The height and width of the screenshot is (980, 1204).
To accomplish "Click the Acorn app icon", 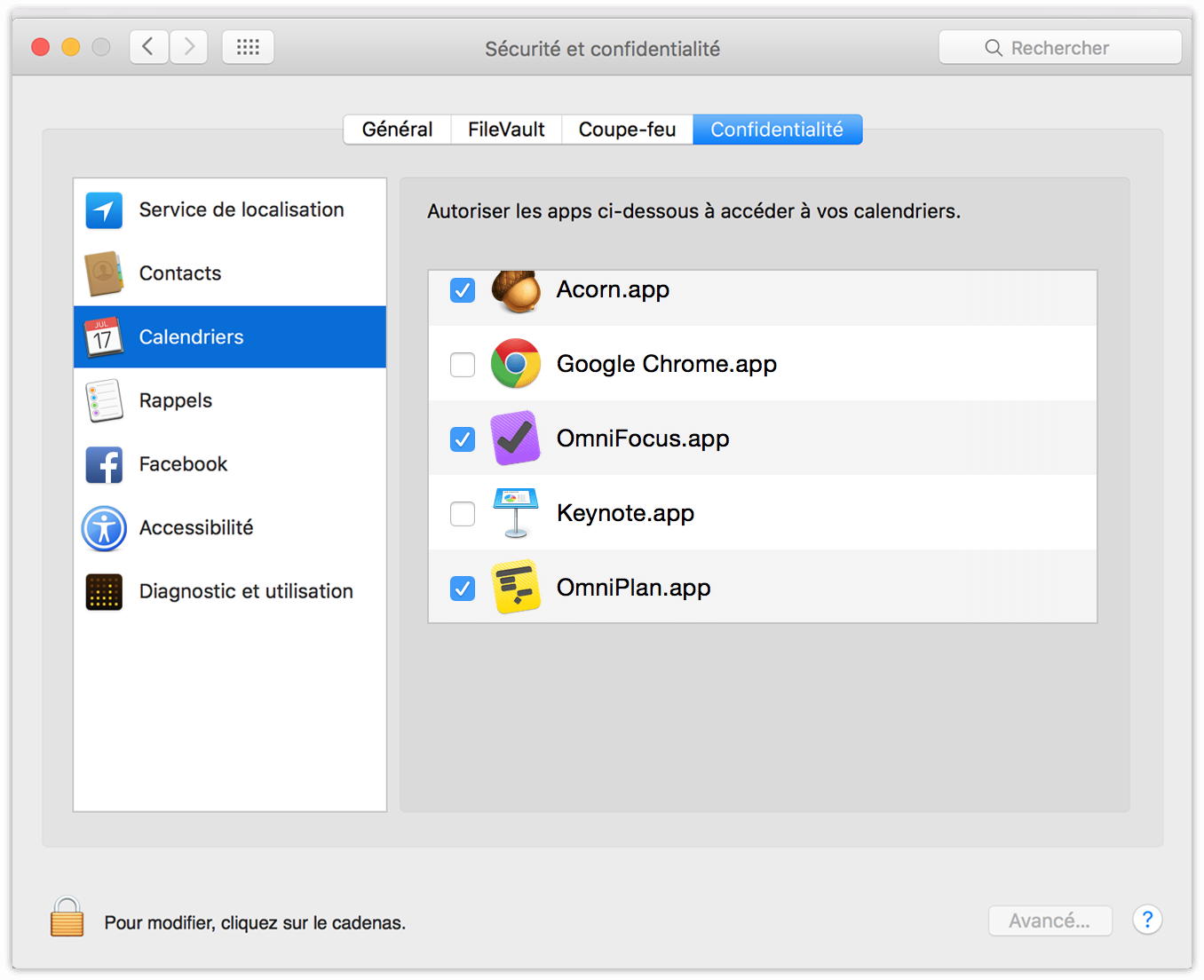I will pos(516,291).
